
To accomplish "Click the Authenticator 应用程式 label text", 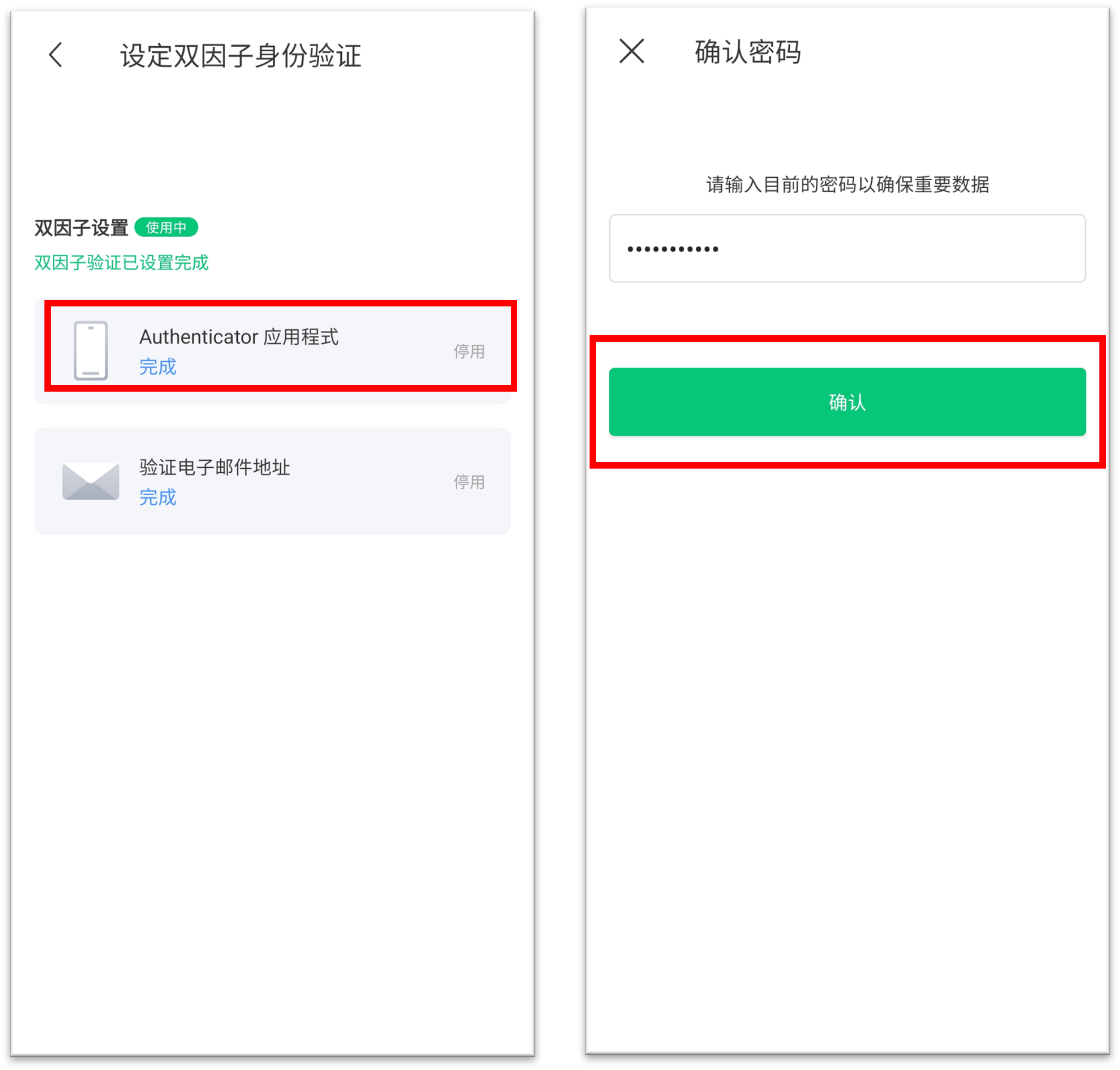I will click(x=239, y=337).
